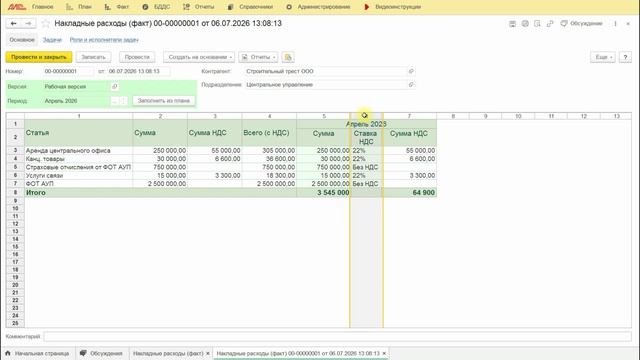Image resolution: width=640 pixels, height=360 pixels.
Task: Select the Услуги связи cell
Action: (x=78, y=176)
